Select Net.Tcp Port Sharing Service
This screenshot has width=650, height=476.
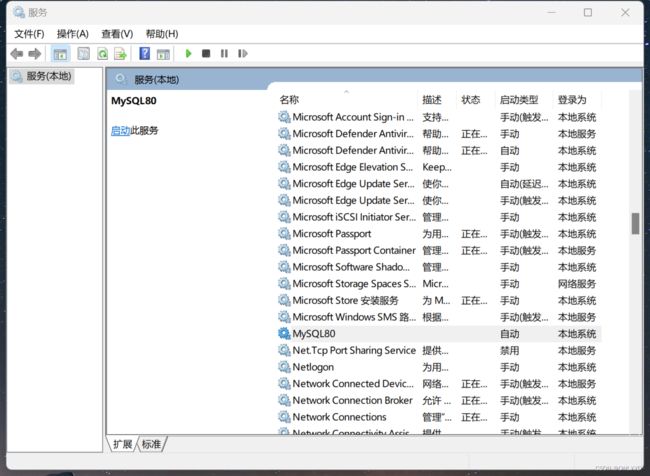pyautogui.click(x=439, y=350)
